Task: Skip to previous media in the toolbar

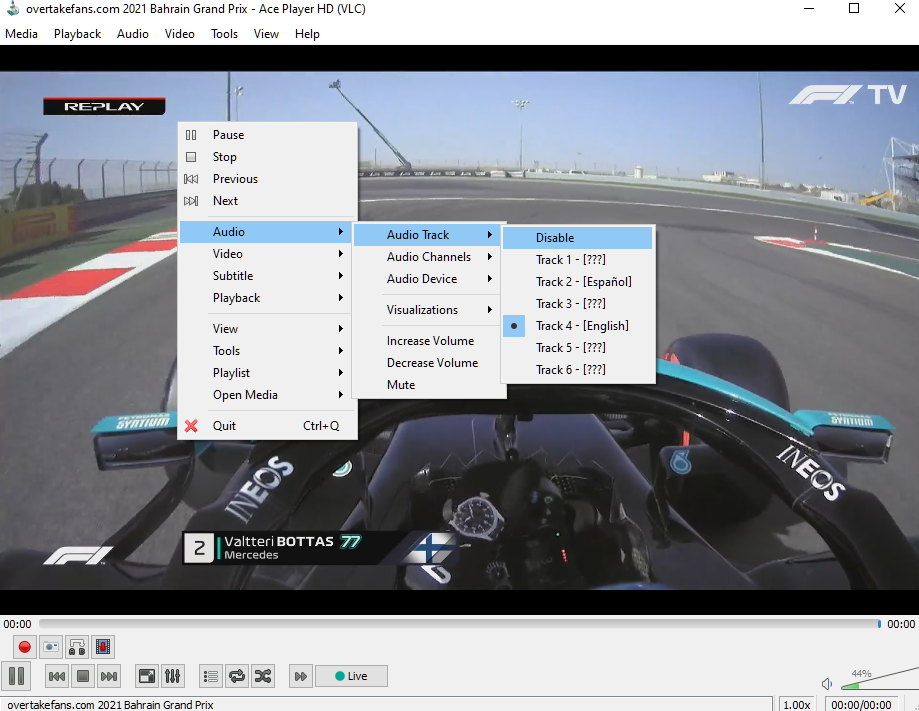Action: point(57,676)
